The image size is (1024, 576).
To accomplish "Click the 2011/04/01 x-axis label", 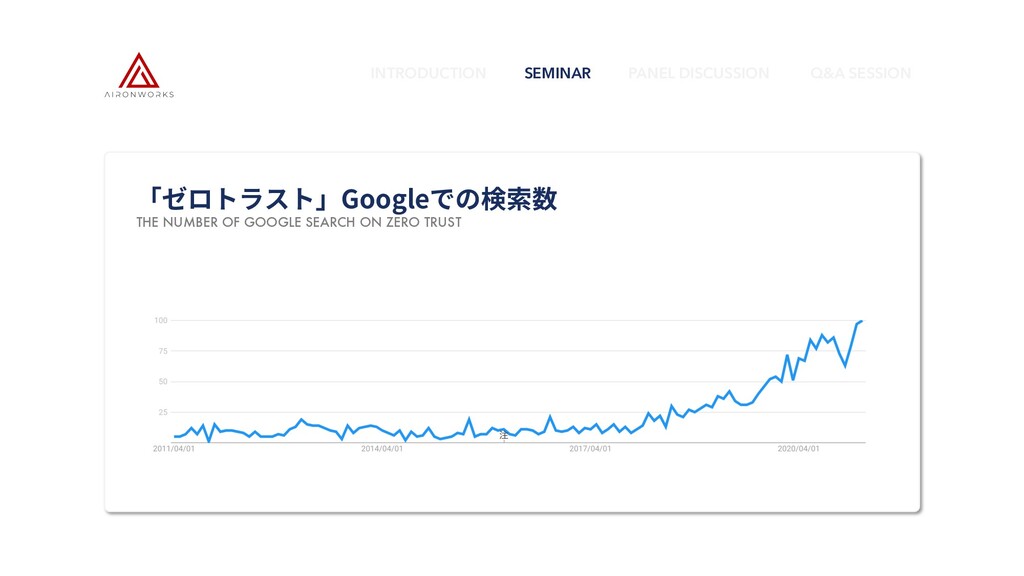I will [174, 449].
